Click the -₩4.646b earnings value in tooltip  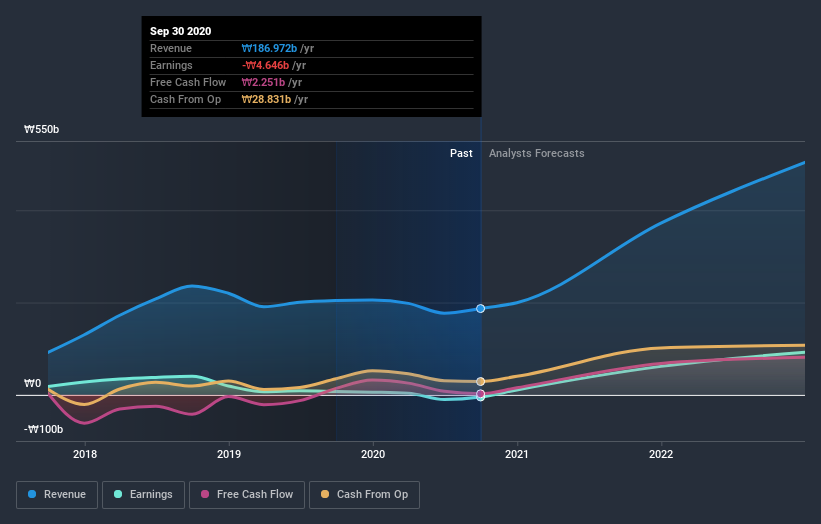click(x=265, y=65)
